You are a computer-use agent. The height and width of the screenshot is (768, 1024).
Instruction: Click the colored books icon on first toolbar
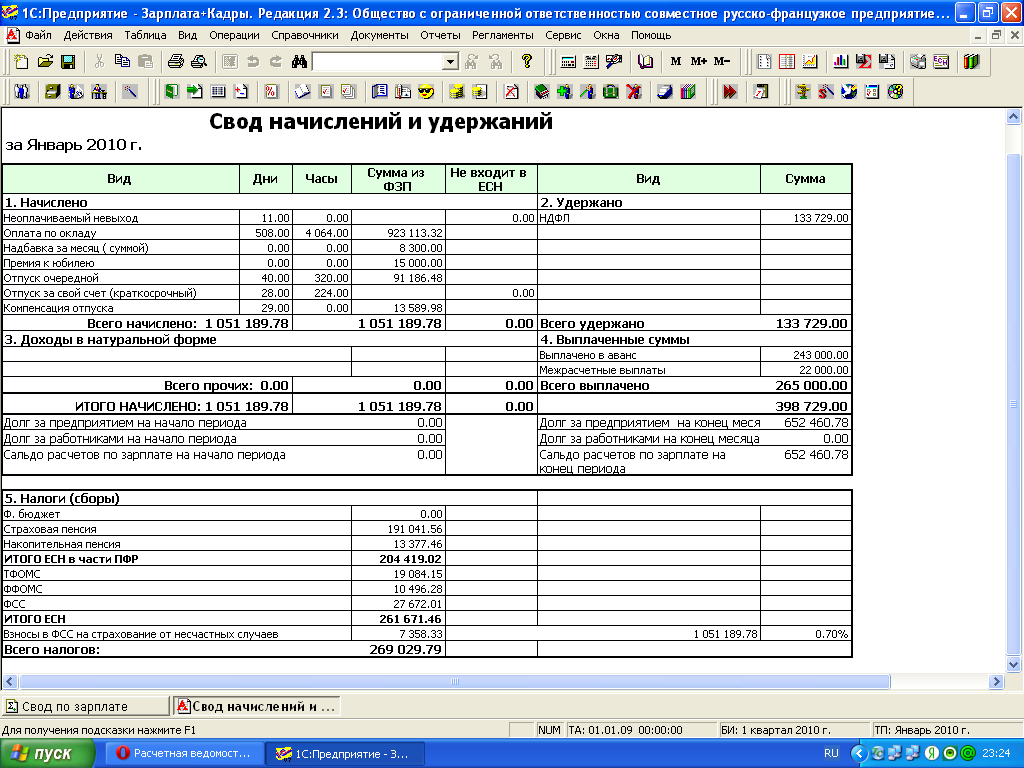coord(972,61)
